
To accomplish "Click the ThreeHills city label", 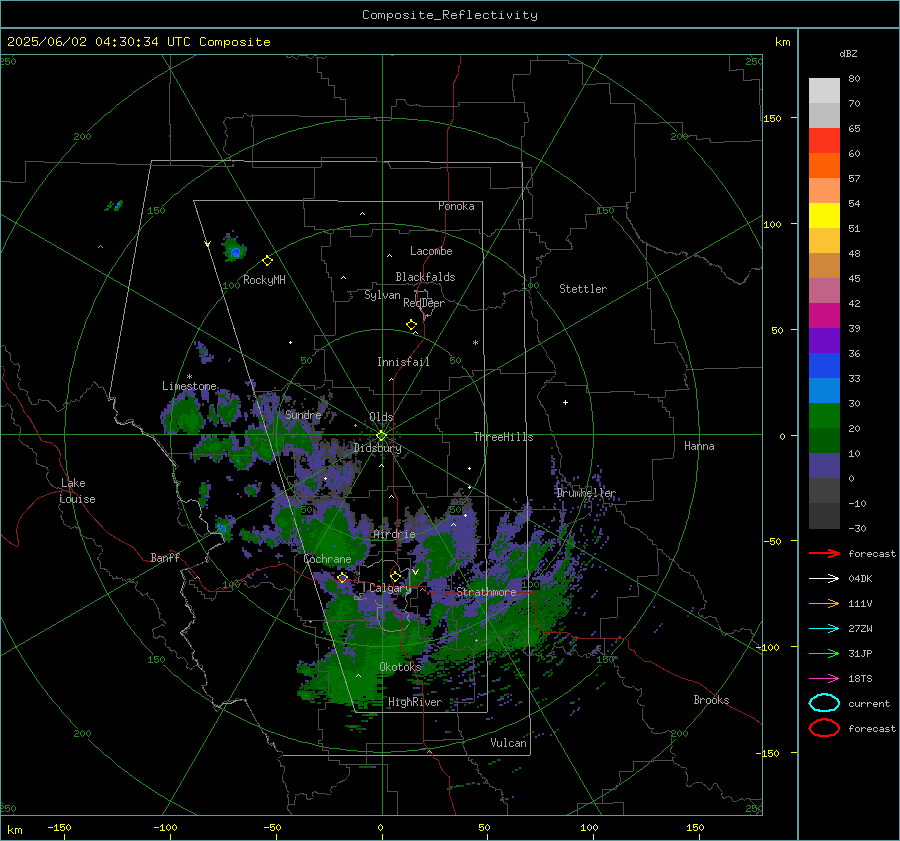I will click(x=503, y=437).
